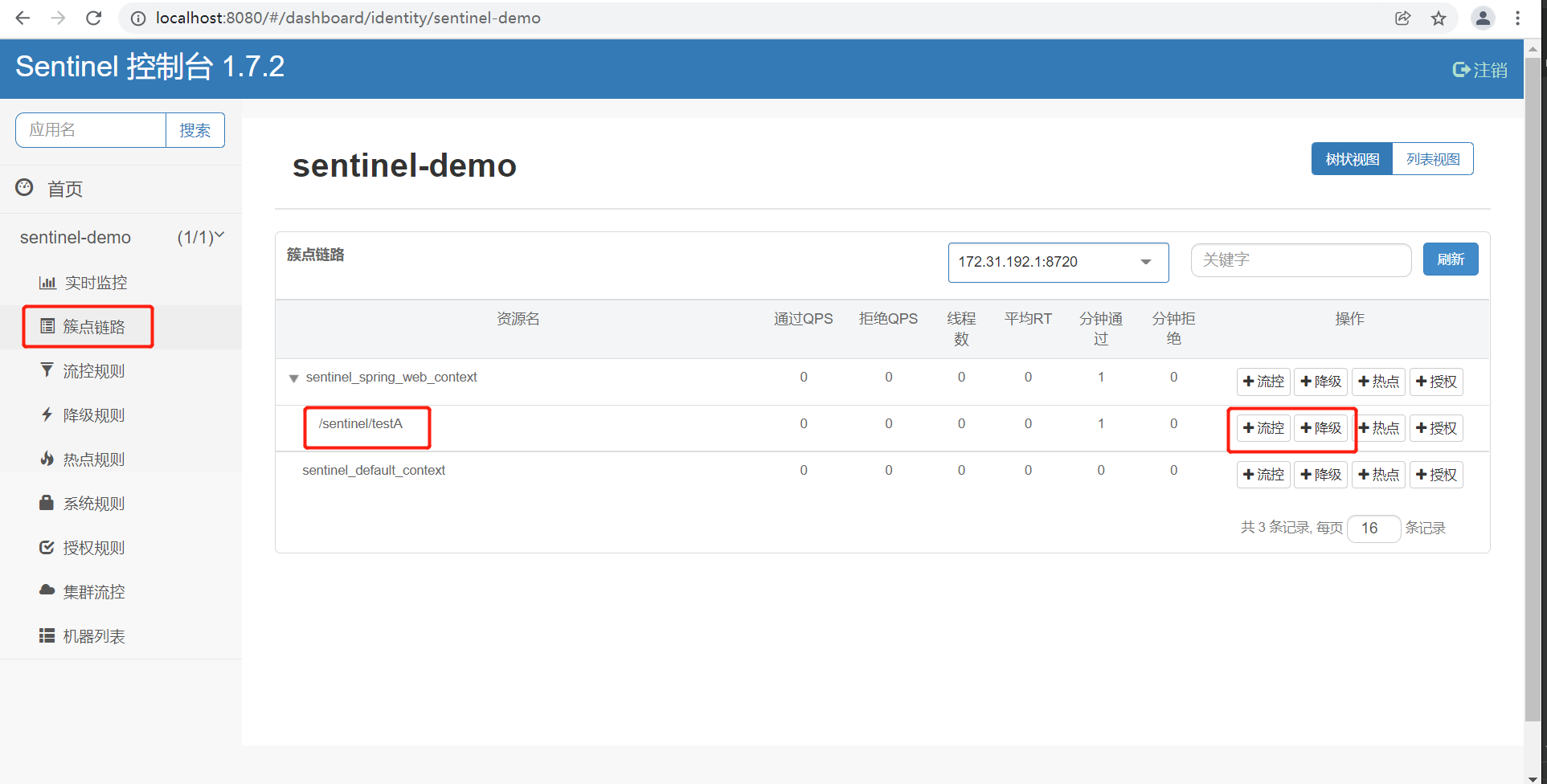This screenshot has width=1547, height=784.
Task: Go to 首页 dashboard home
Action: (49, 189)
